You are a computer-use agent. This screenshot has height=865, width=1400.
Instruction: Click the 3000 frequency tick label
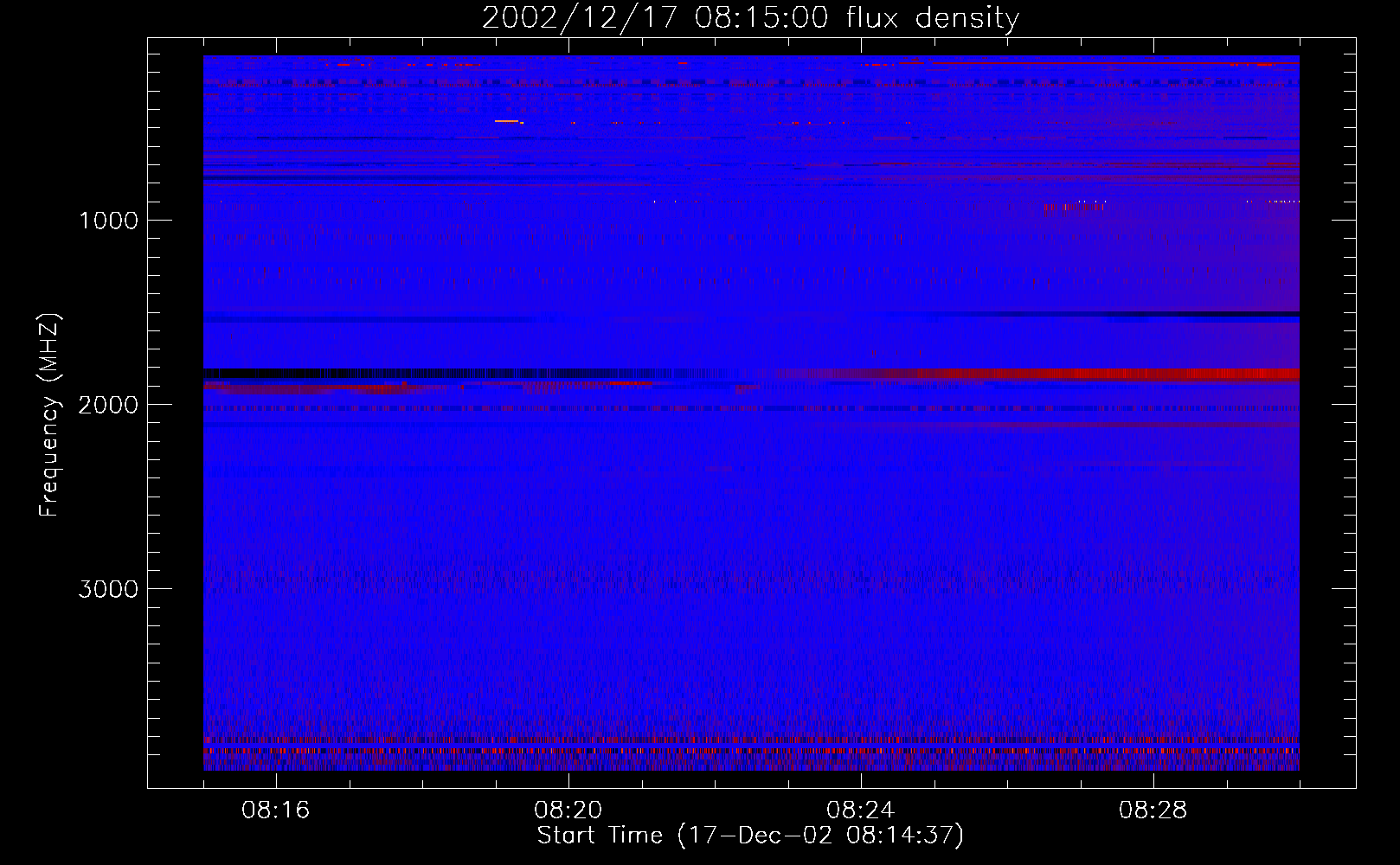click(x=108, y=589)
